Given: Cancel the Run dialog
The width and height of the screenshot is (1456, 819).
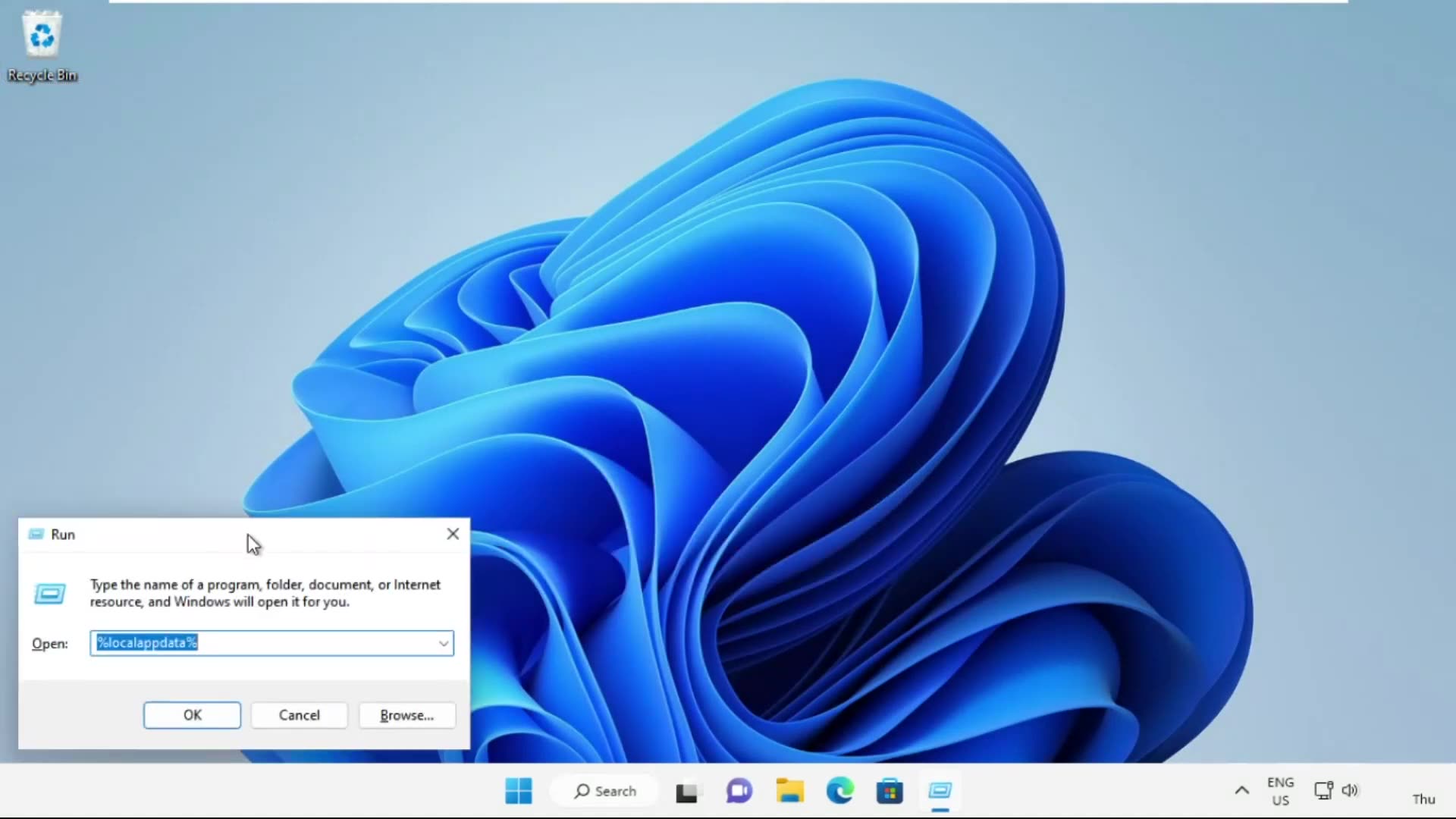Looking at the screenshot, I should click(299, 715).
